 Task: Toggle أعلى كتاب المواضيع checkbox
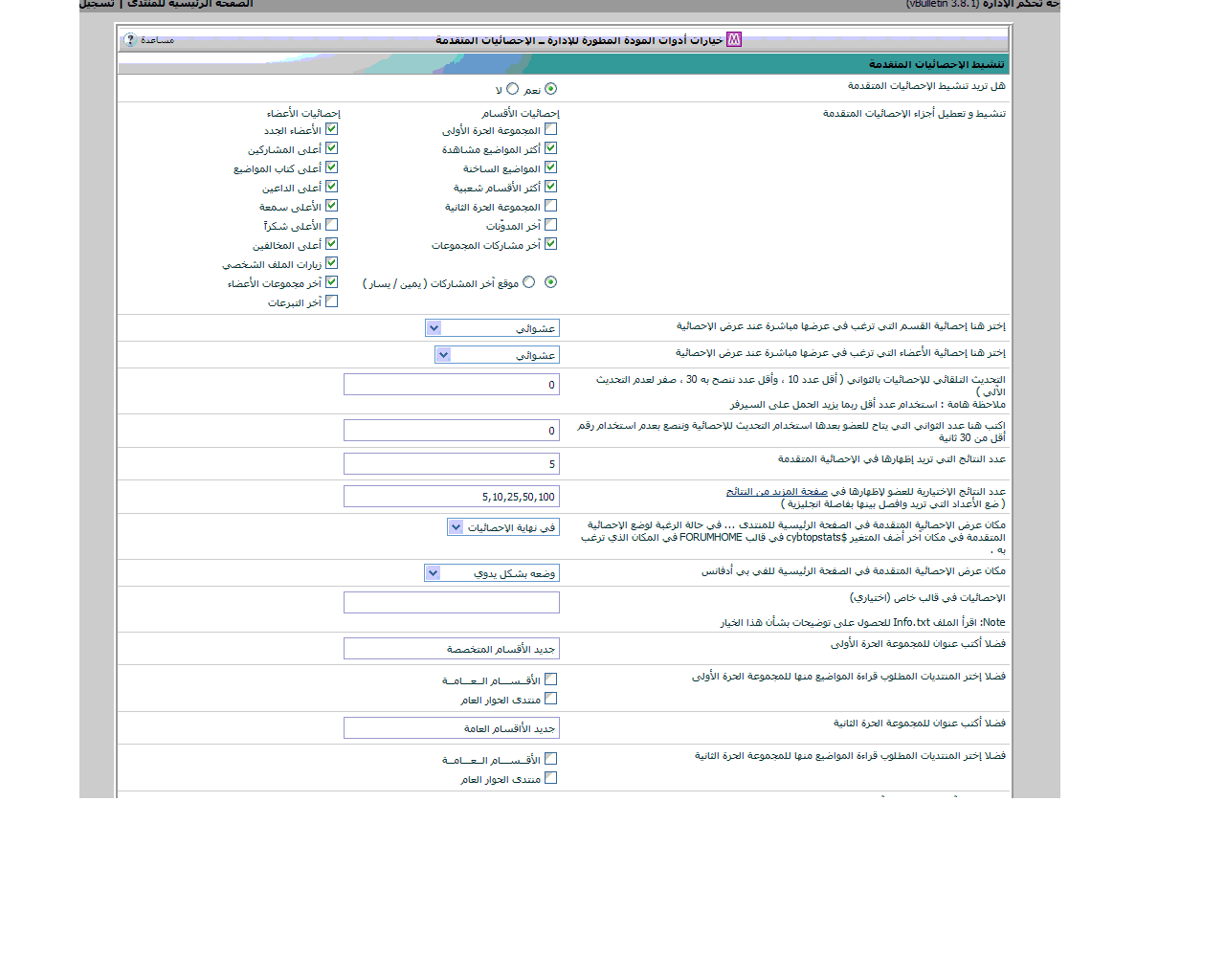point(331,167)
